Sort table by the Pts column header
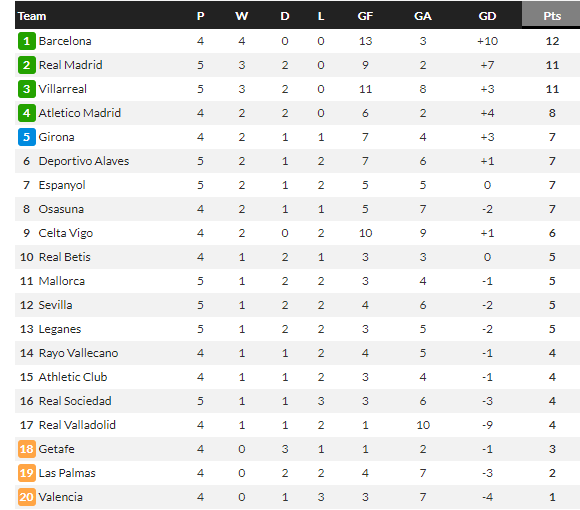 coord(552,16)
